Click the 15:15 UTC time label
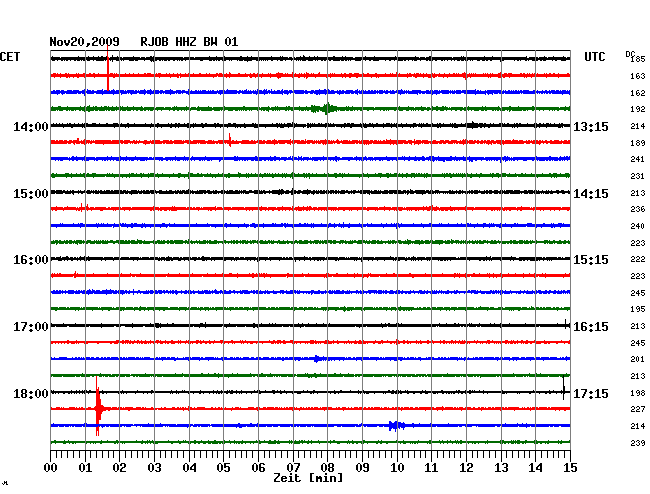Viewport: 650px width, 494px height. click(x=591, y=260)
